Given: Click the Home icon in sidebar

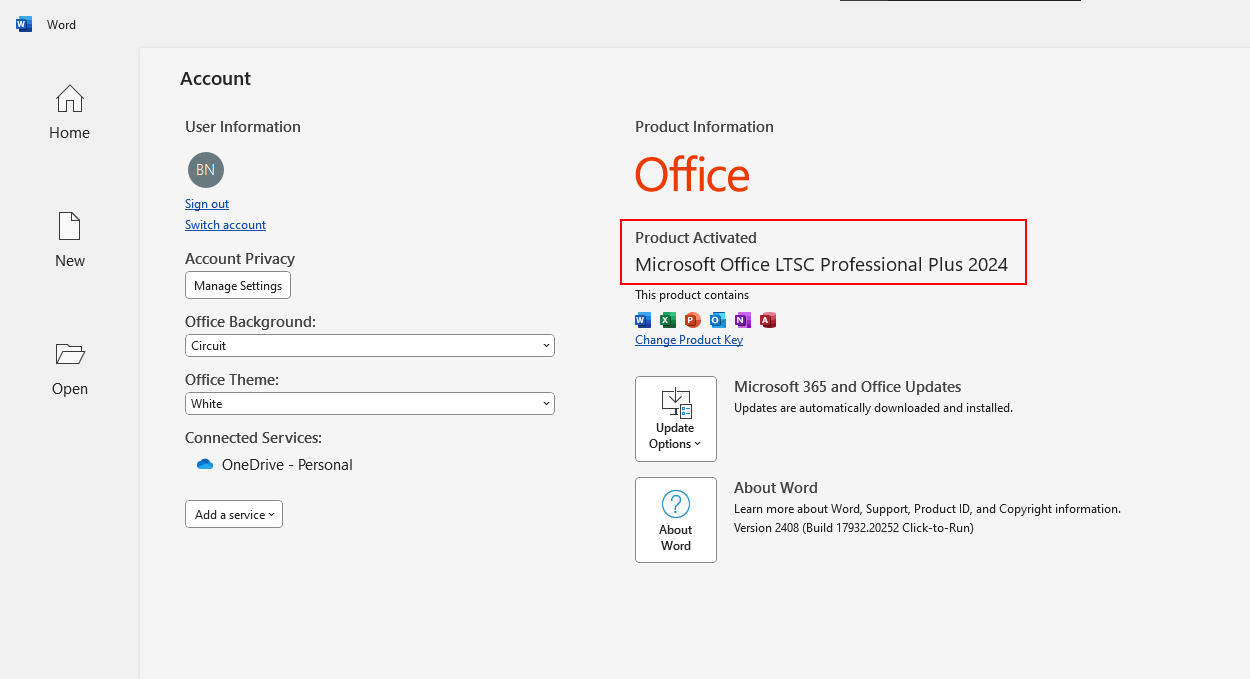Looking at the screenshot, I should (x=69, y=99).
